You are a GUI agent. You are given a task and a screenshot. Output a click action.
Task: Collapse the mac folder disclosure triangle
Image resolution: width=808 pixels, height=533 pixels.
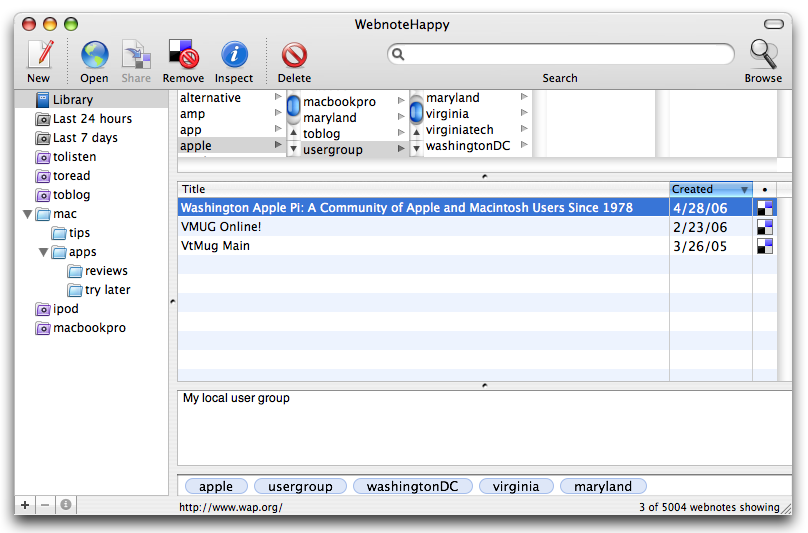(28, 214)
